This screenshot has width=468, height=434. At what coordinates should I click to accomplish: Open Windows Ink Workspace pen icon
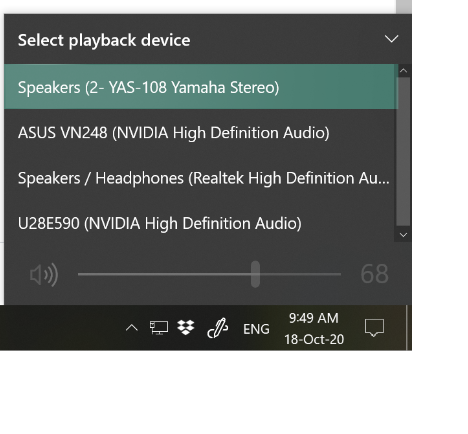218,328
